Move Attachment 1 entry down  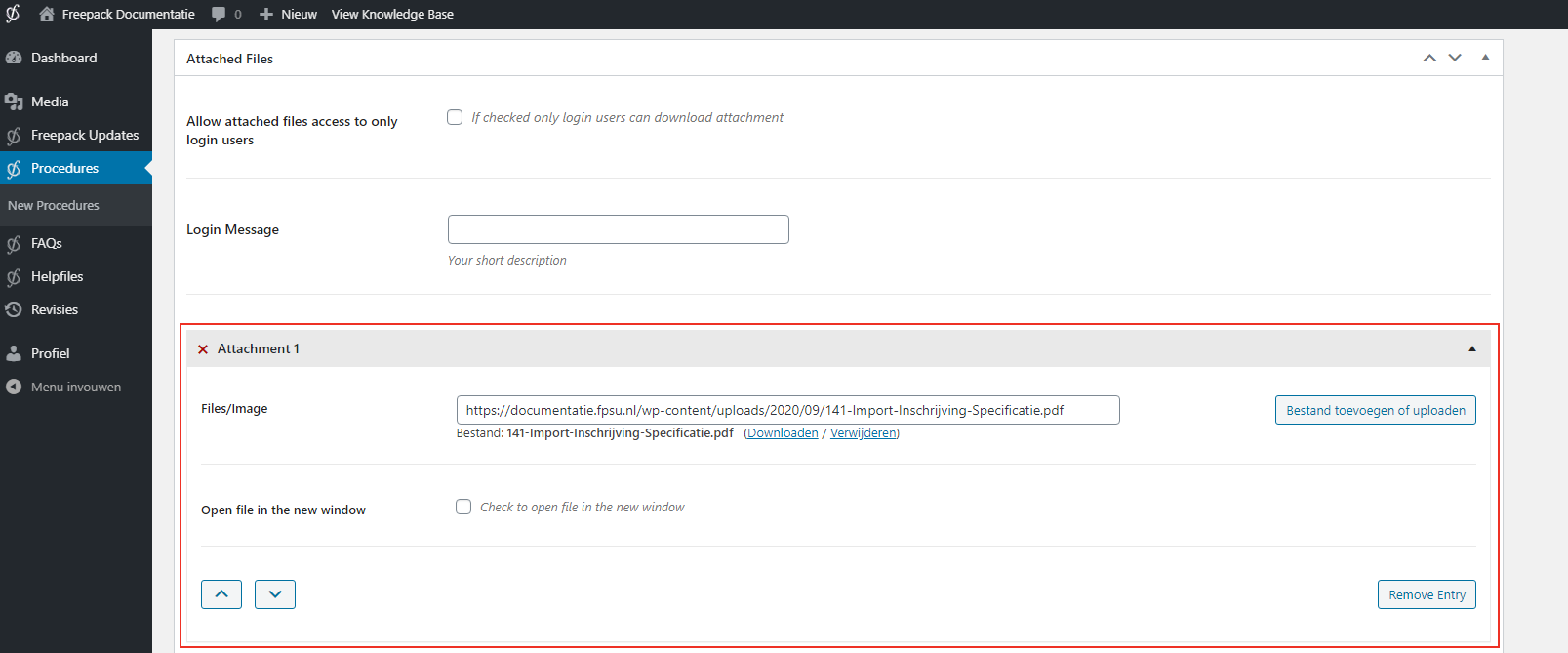pos(275,594)
